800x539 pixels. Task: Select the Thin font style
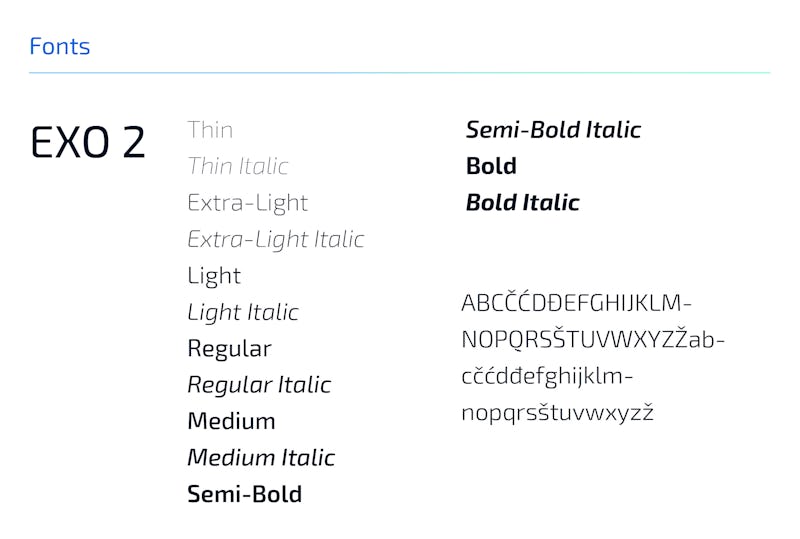[x=210, y=129]
